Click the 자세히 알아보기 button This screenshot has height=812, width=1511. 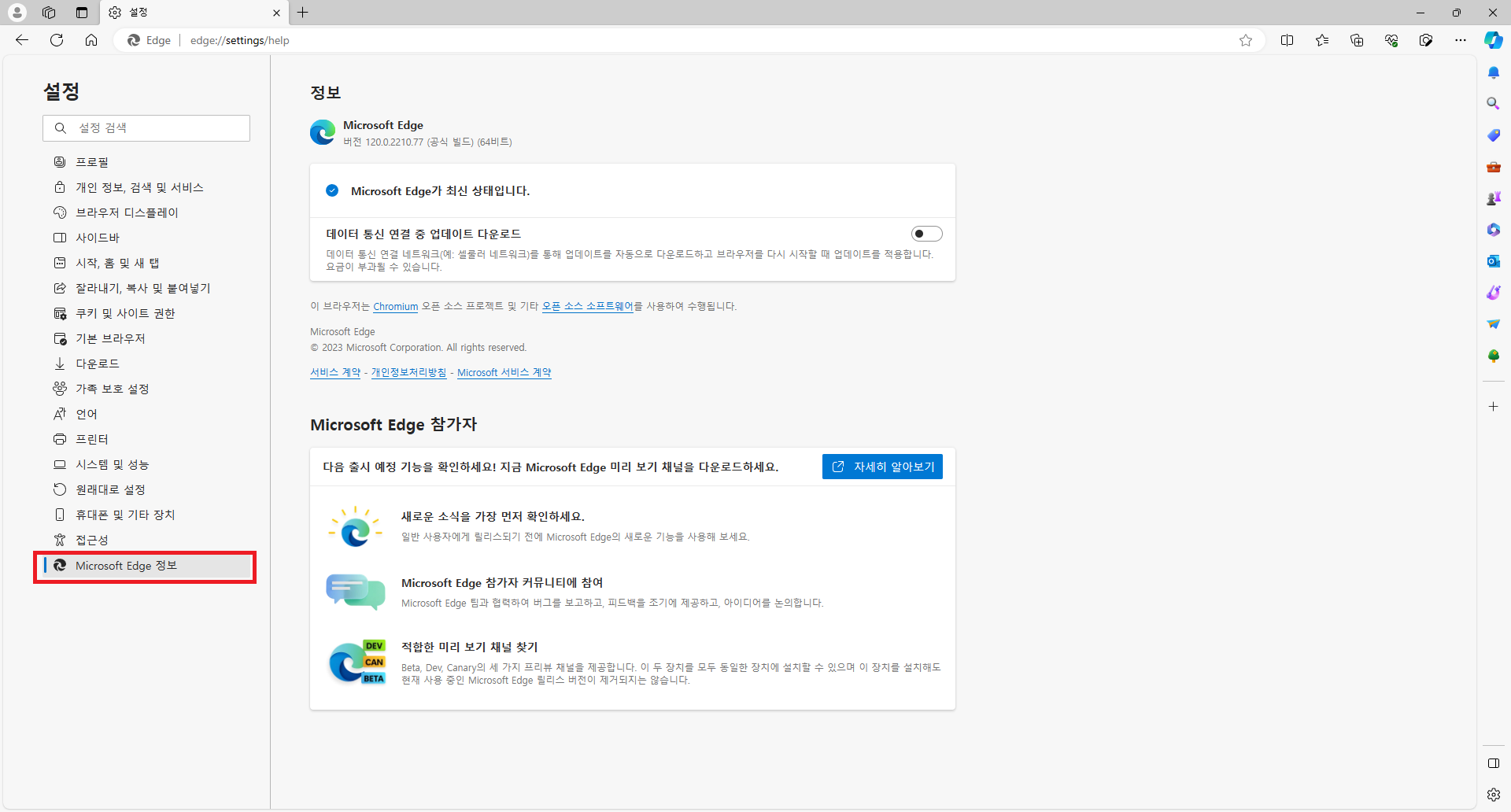point(882,467)
